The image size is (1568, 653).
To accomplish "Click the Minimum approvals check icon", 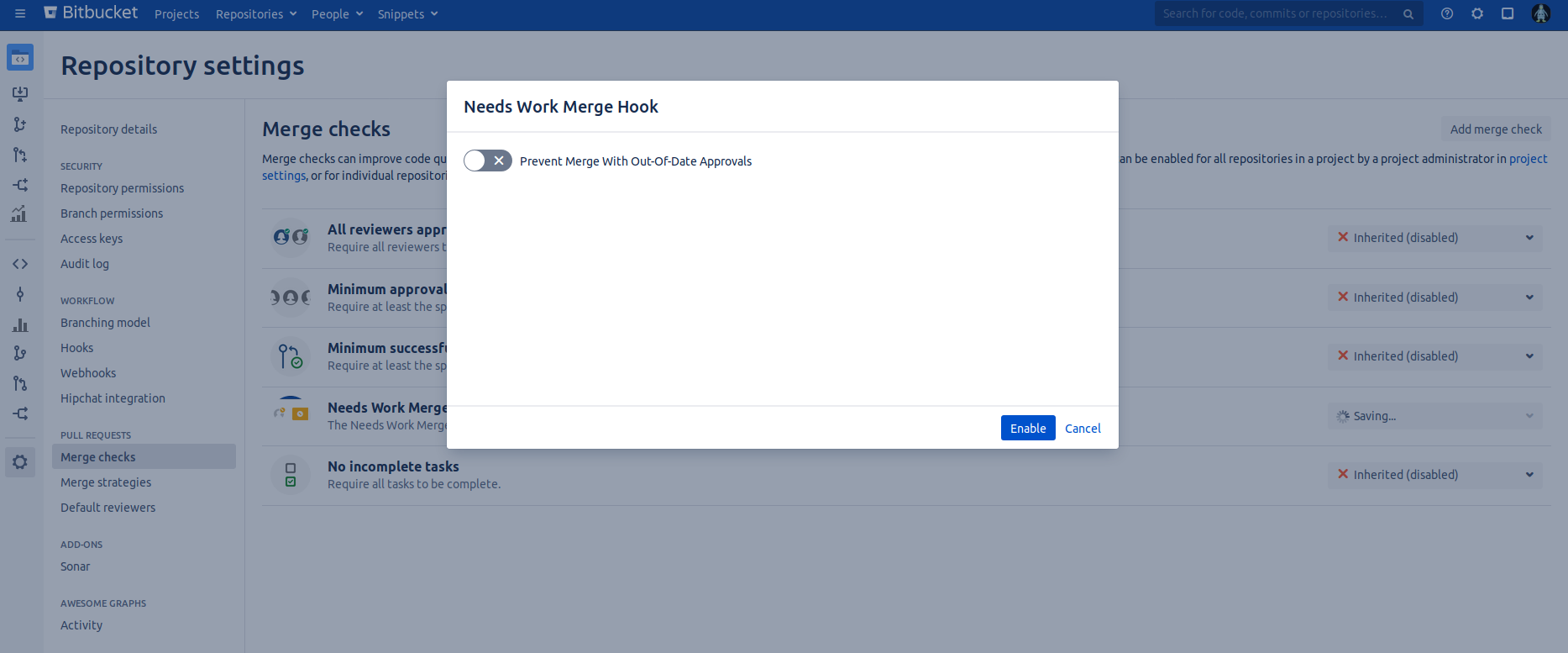I will (291, 298).
